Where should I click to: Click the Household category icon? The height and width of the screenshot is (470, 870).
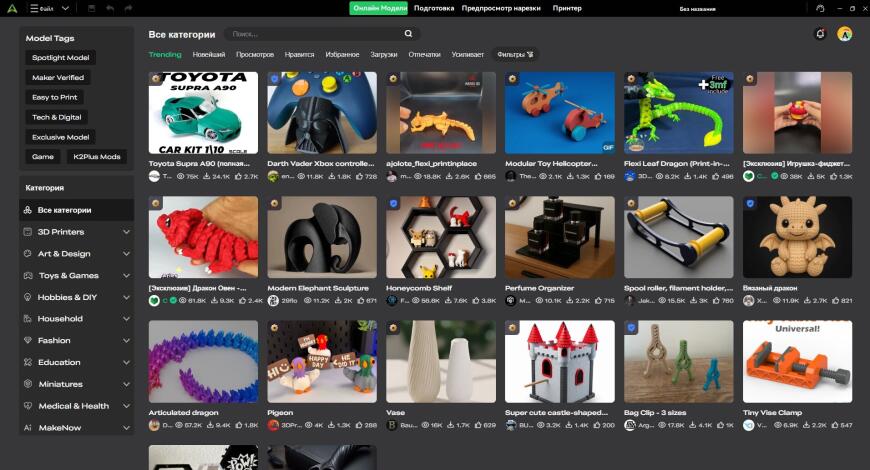pos(28,319)
